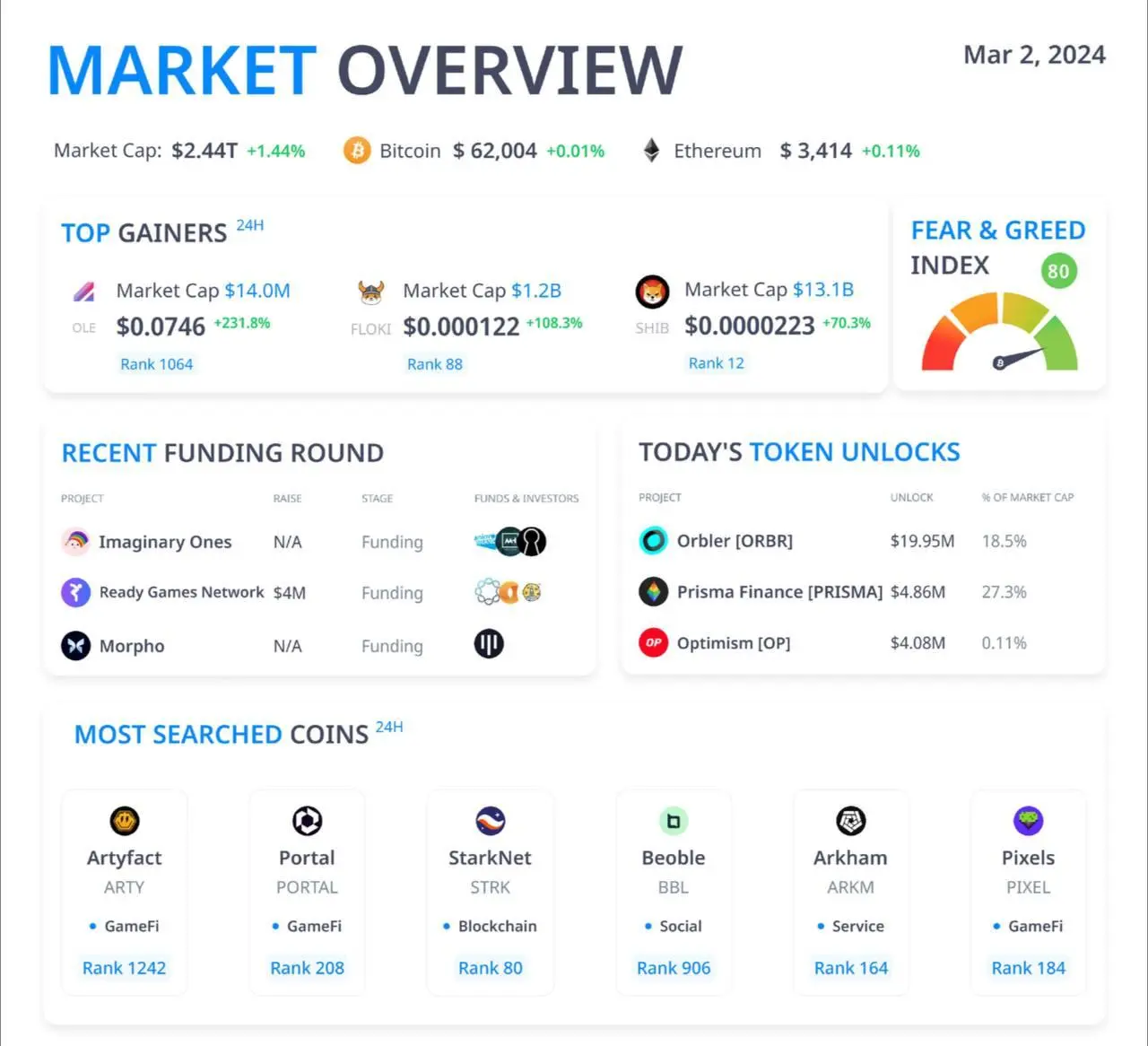Open the Rank 208 link for Portal

(308, 968)
